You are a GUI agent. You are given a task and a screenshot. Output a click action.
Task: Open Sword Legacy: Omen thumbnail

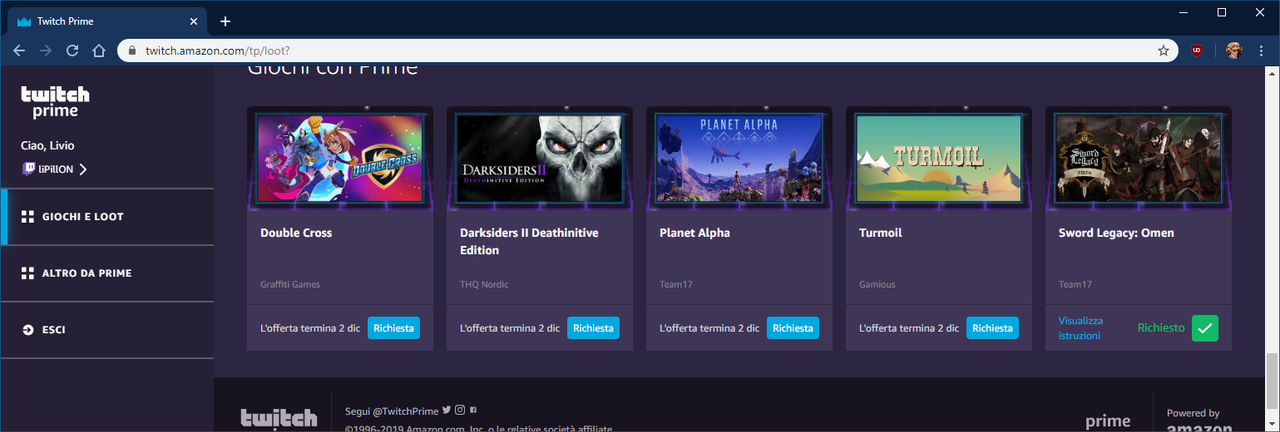(x=1139, y=158)
